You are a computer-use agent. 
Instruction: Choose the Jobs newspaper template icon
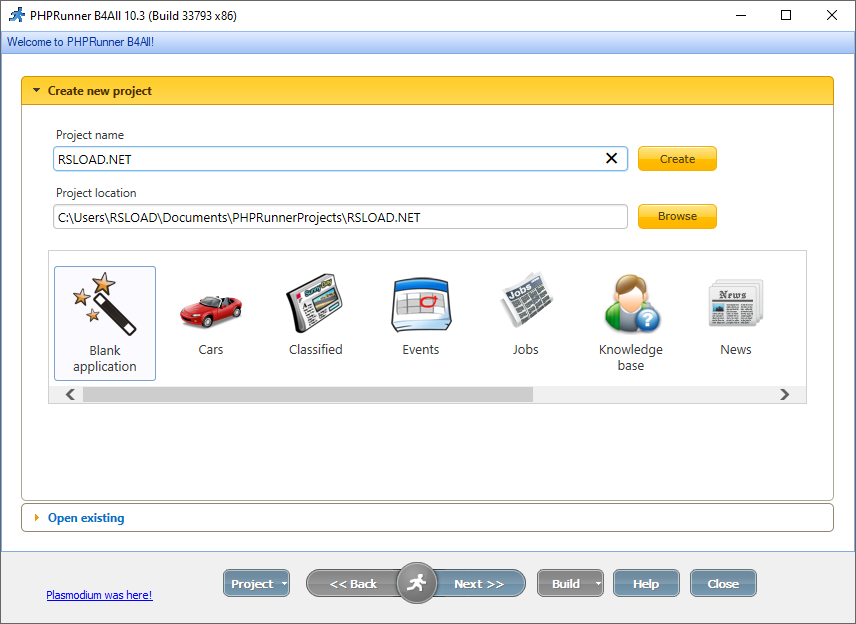tap(526, 299)
